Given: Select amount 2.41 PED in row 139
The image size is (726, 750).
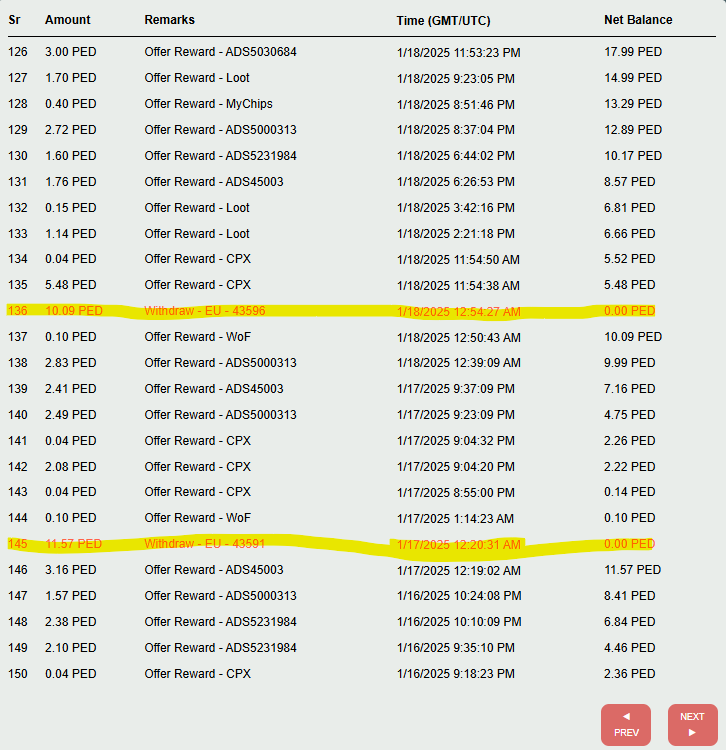Looking at the screenshot, I should [71, 389].
